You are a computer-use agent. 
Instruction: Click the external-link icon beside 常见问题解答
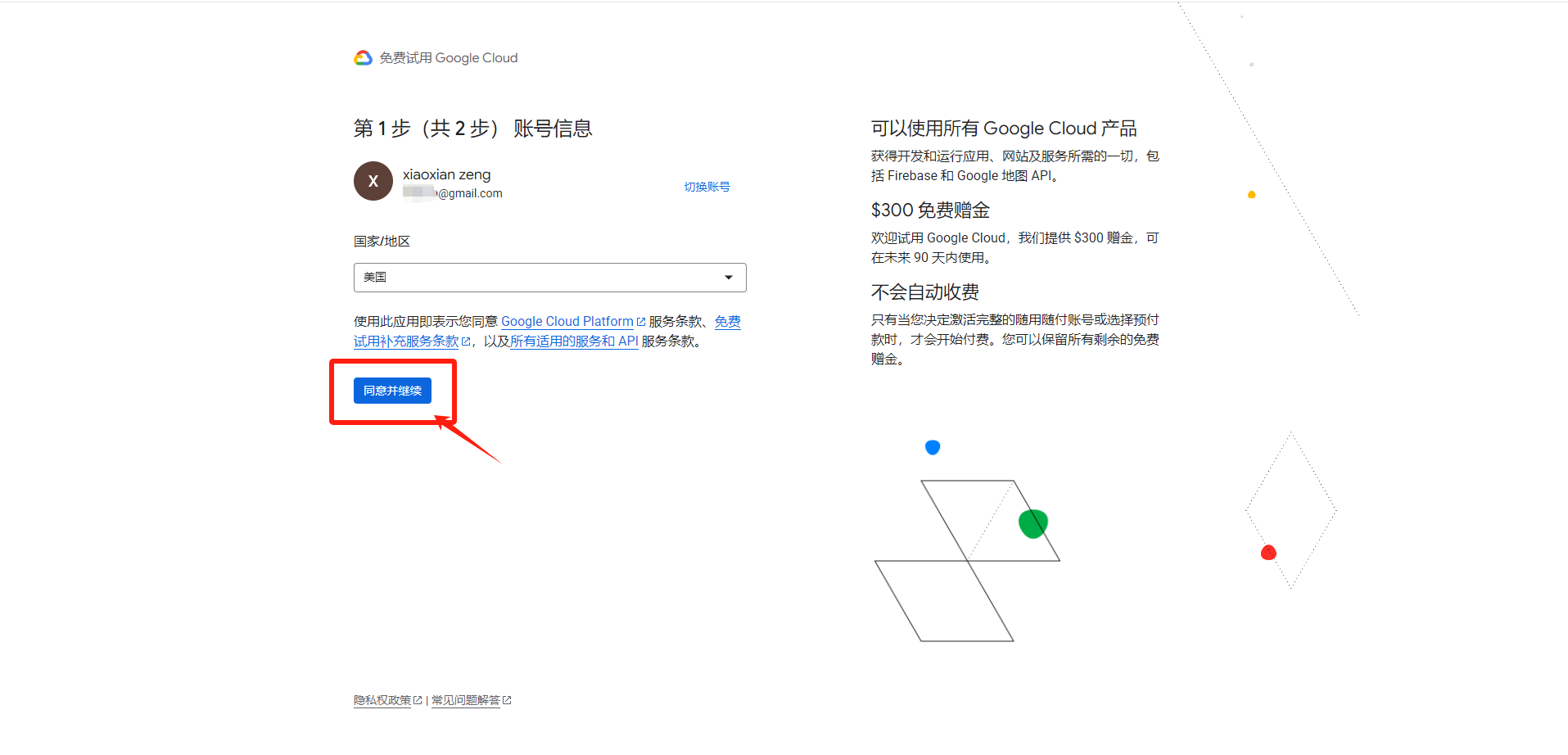pos(507,700)
